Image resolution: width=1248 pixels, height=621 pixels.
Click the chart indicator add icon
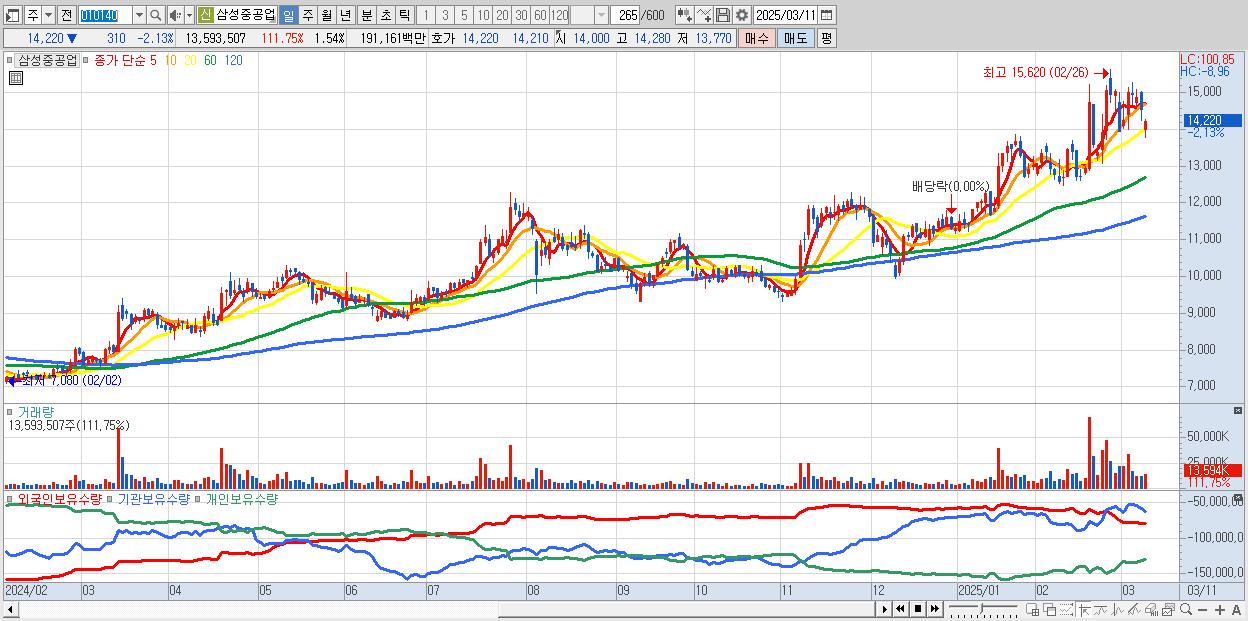[x=684, y=15]
